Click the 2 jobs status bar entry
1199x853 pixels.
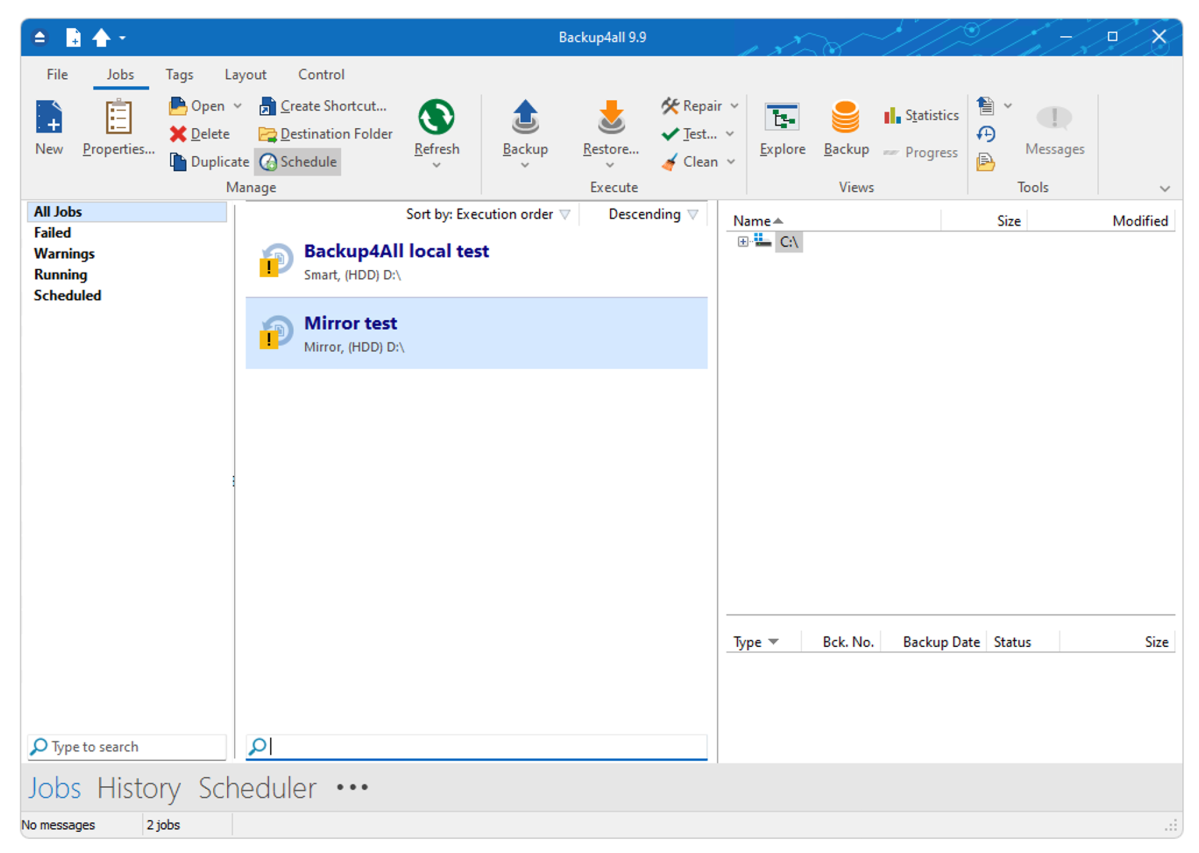tap(163, 825)
